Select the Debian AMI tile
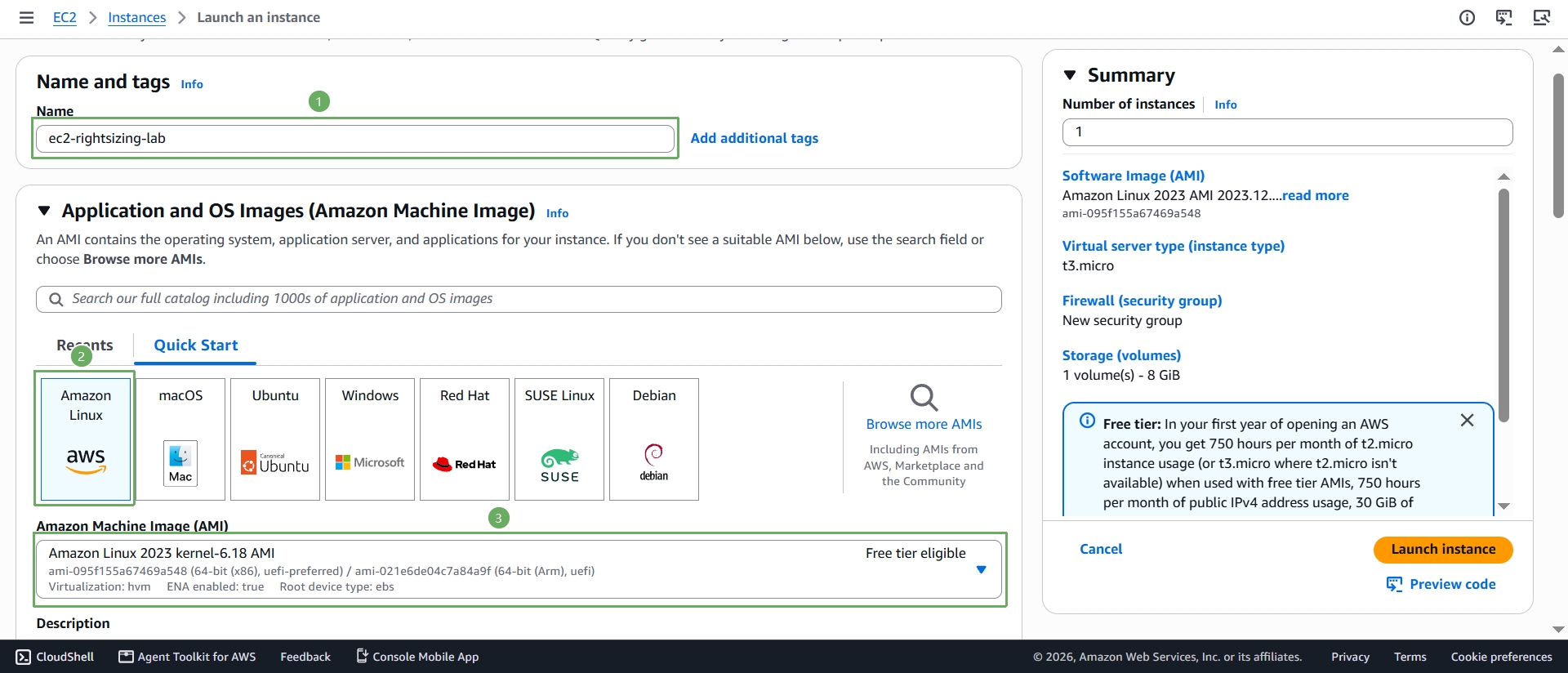 [654, 439]
